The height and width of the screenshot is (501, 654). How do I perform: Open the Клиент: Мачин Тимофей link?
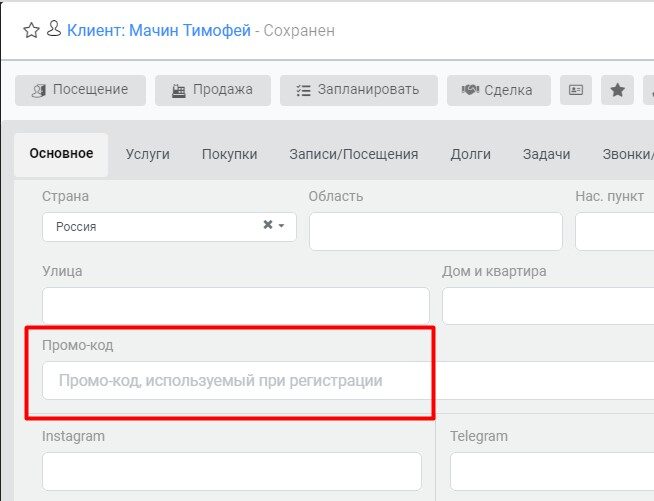[x=158, y=30]
